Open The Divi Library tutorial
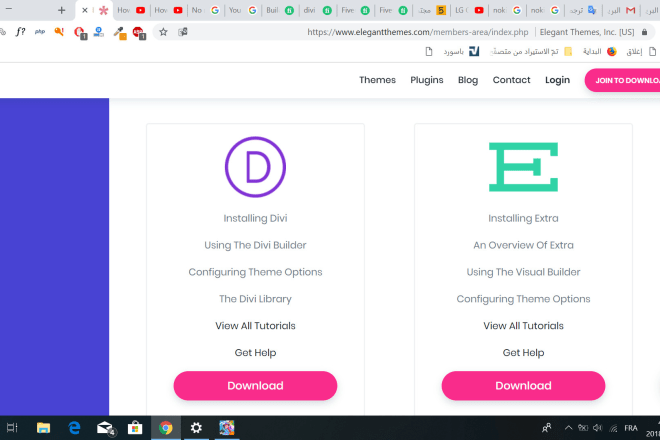 point(255,299)
